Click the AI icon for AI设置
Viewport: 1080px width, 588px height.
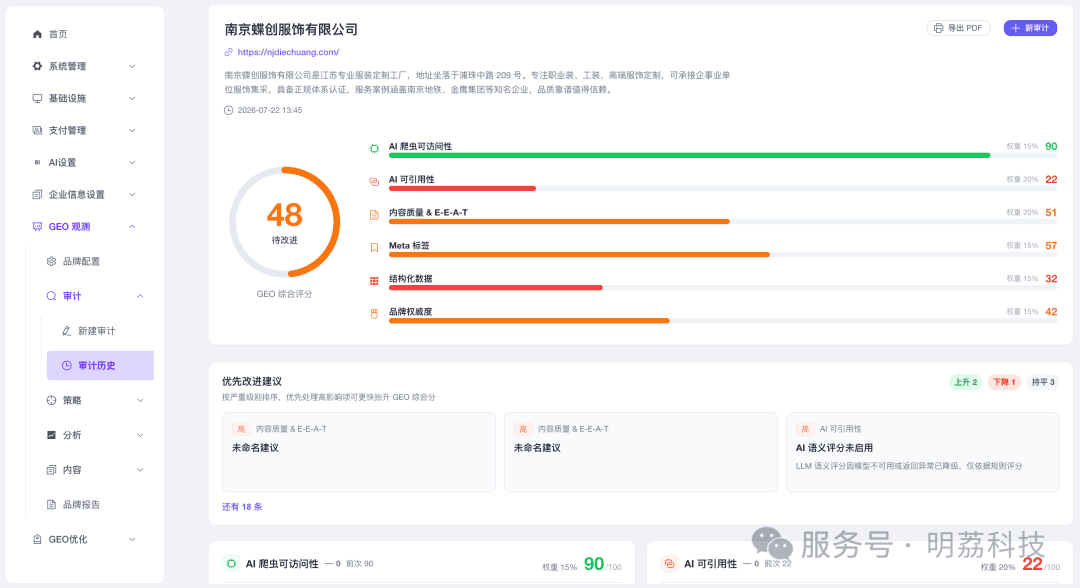tap(37, 162)
